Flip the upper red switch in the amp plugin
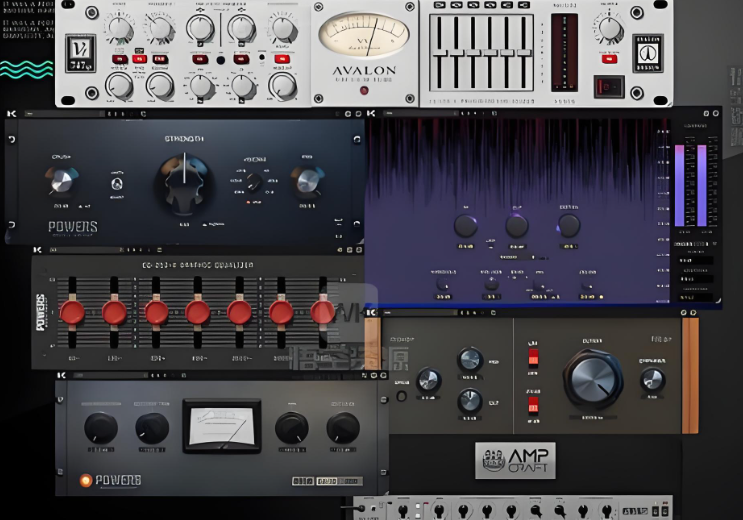This screenshot has width=743, height=520. coord(533,358)
